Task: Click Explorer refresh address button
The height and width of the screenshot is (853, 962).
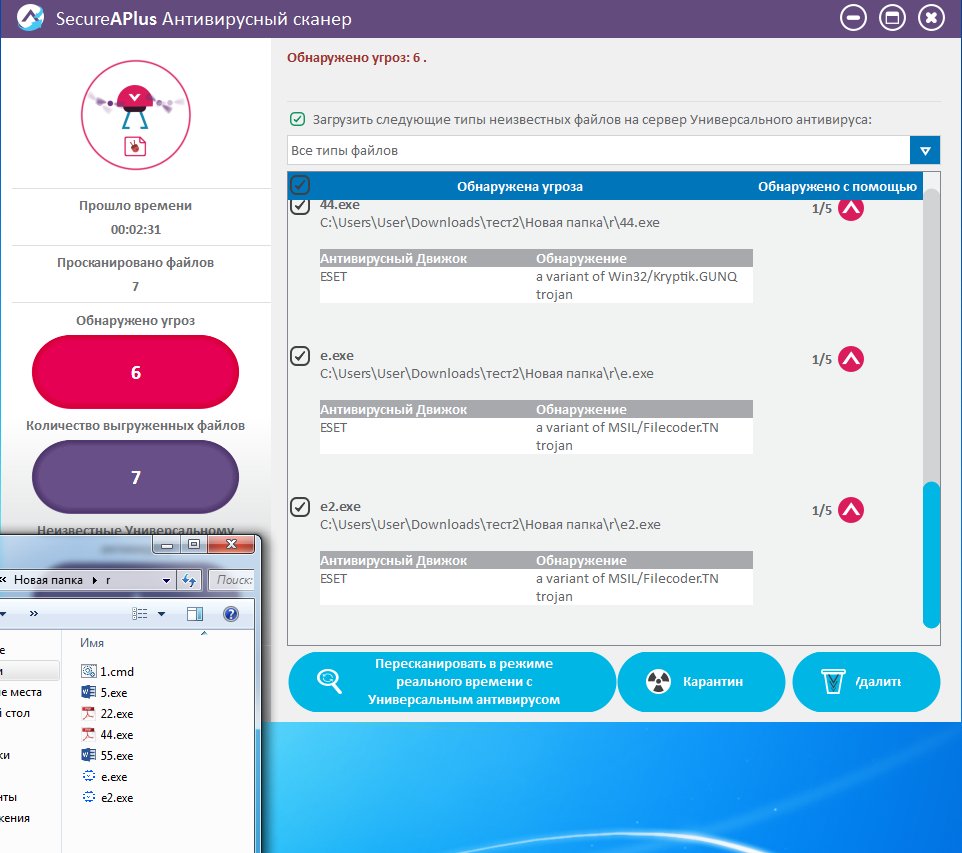Action: [189, 580]
